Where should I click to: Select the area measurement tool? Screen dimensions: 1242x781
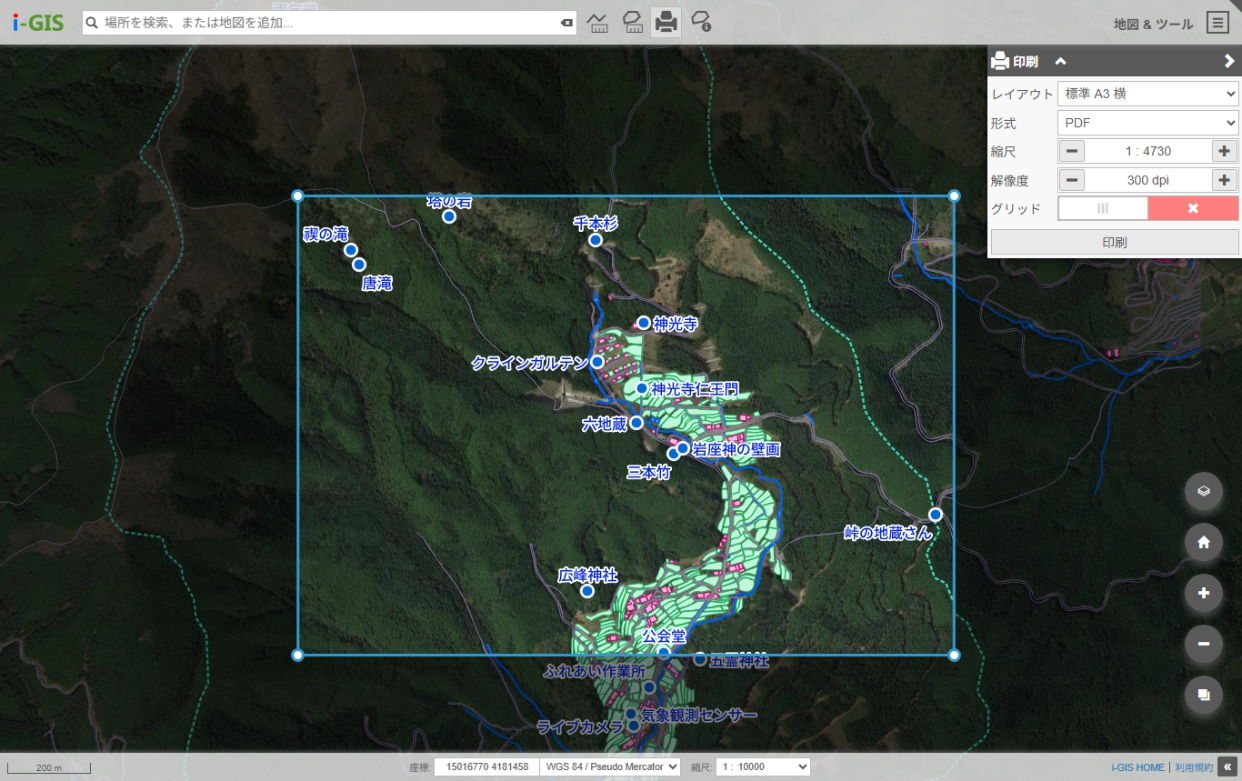(632, 22)
